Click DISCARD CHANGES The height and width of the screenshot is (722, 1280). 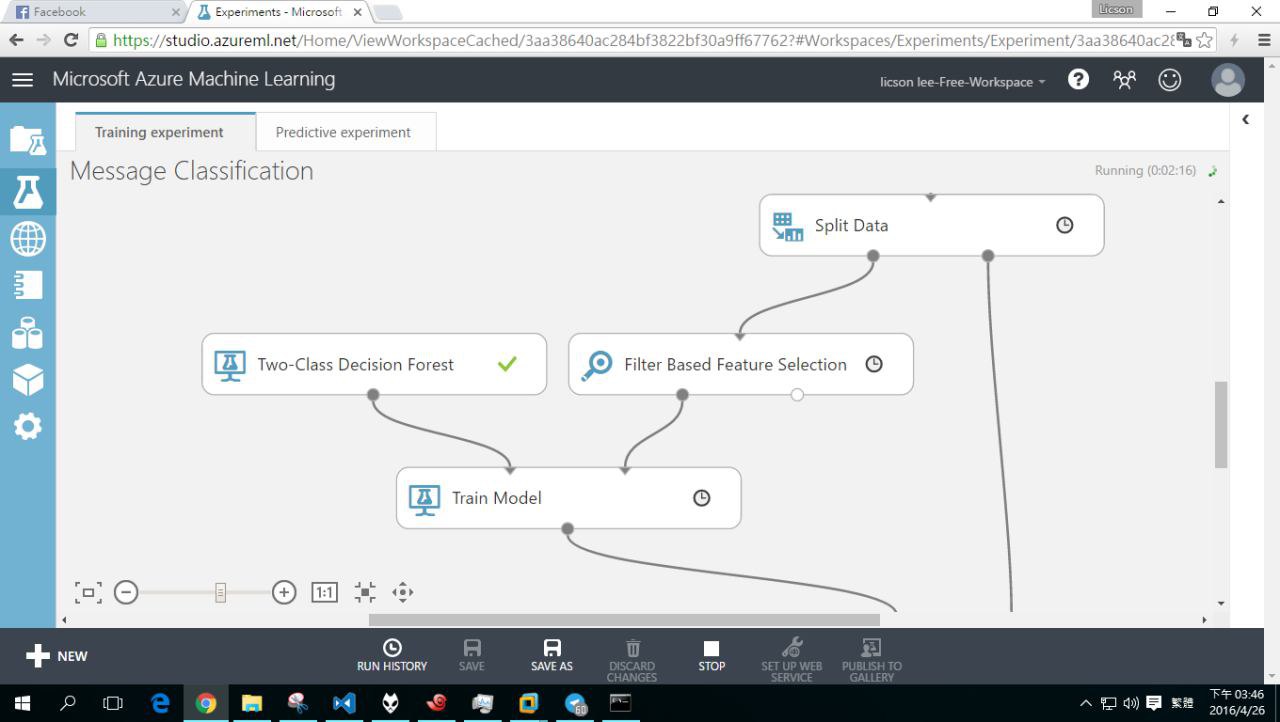click(x=632, y=660)
